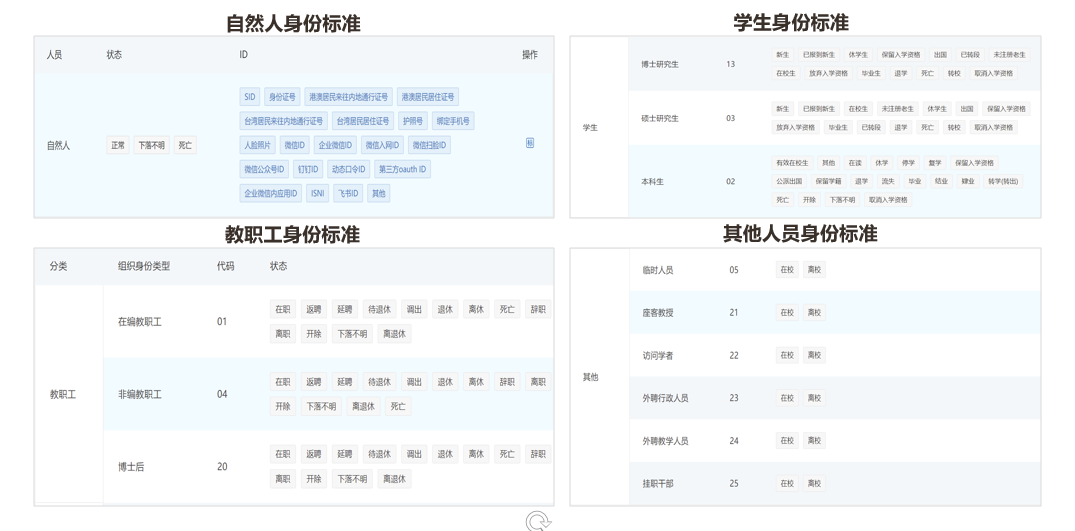Select 在校 status for 临时人员
Screen dimensions: 1075x531
787,270
